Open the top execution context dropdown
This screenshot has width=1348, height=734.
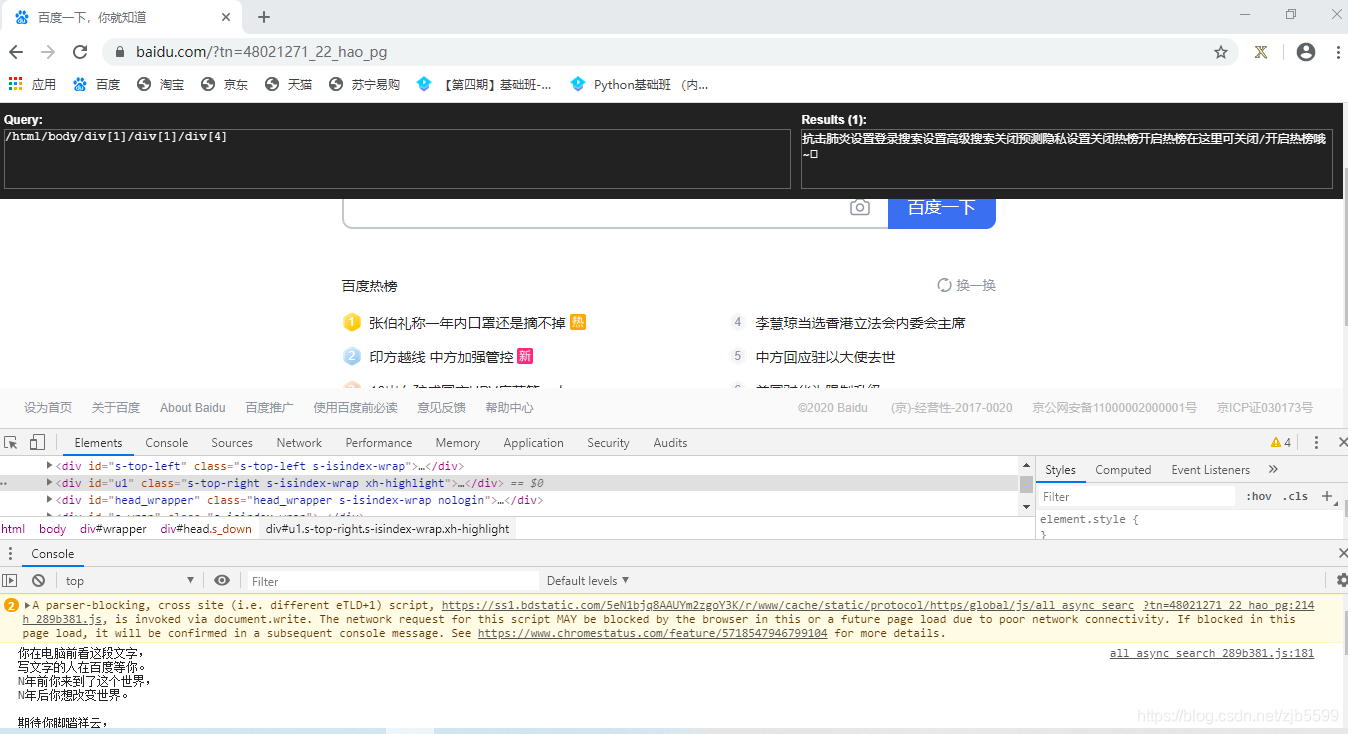click(129, 581)
